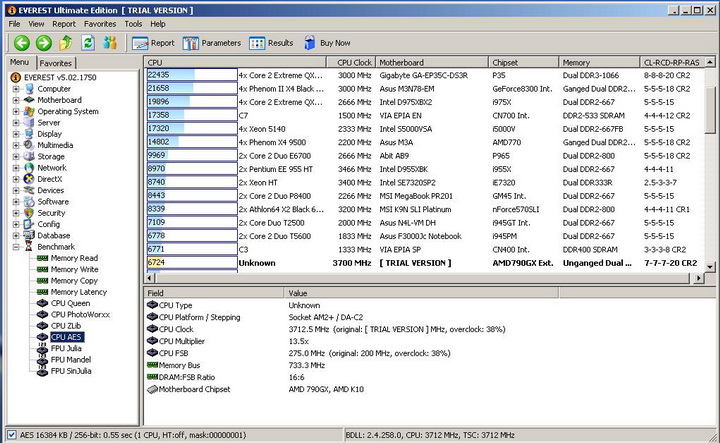720x443 pixels.
Task: Expand the Display tree node
Action: pyautogui.click(x=16, y=134)
